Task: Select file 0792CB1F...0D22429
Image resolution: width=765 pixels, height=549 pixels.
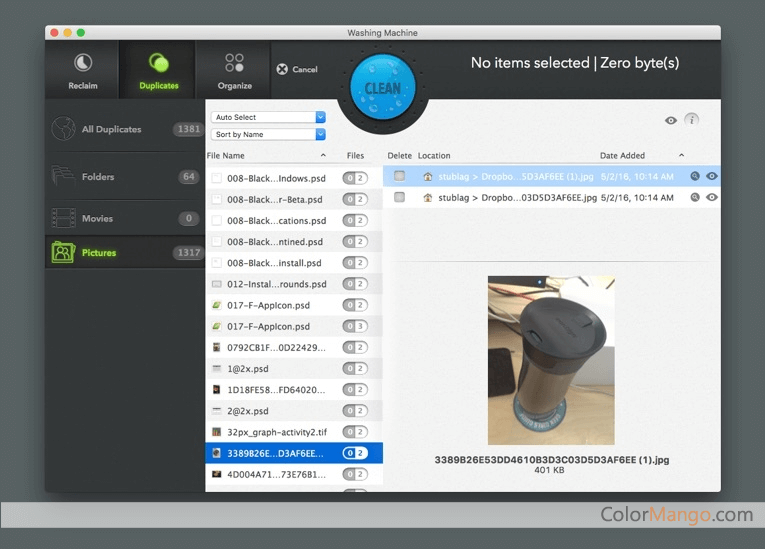Action: pyautogui.click(x=294, y=347)
